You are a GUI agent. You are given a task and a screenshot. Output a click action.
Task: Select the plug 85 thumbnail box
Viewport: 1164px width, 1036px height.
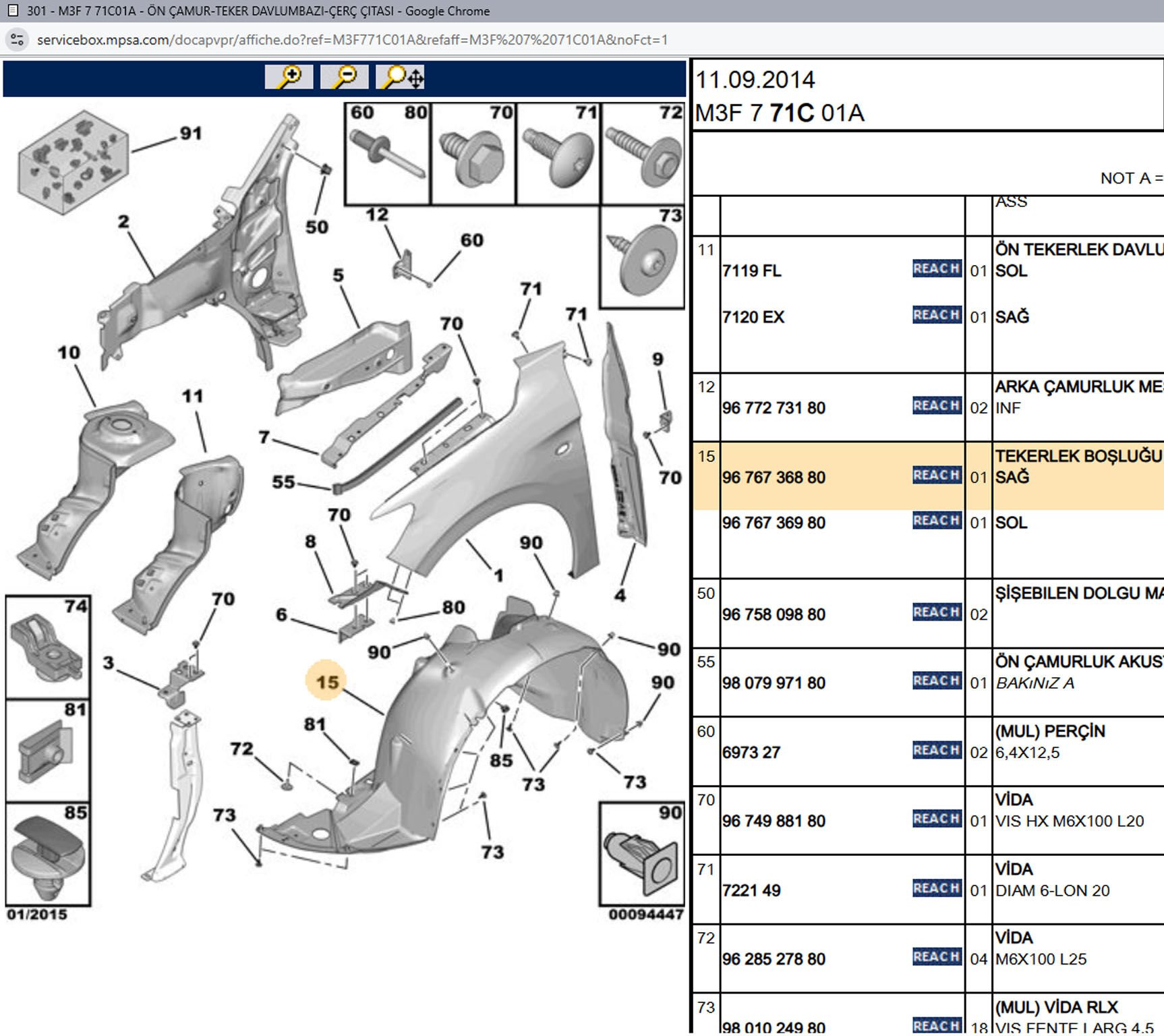tap(48, 854)
